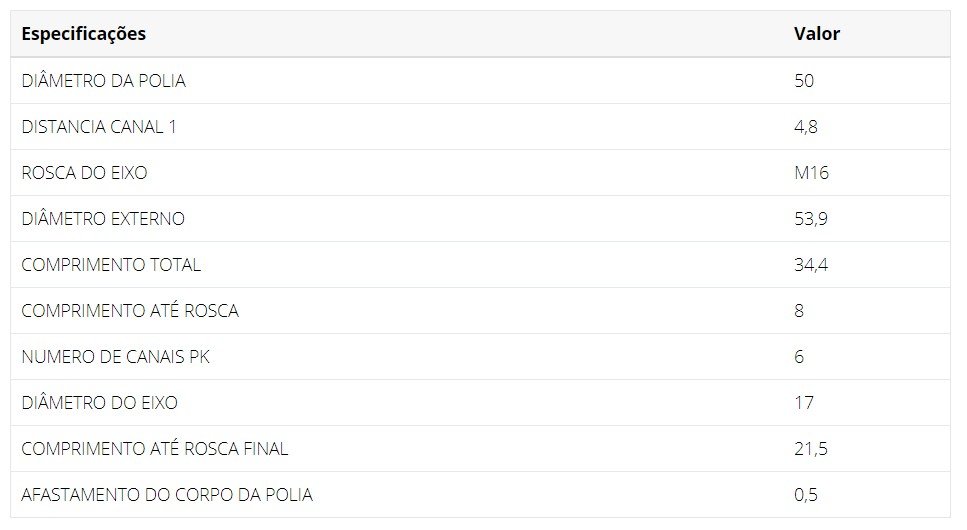Select the DIÂMETRO DA POLIA row label
The image size is (967, 530).
tap(104, 81)
